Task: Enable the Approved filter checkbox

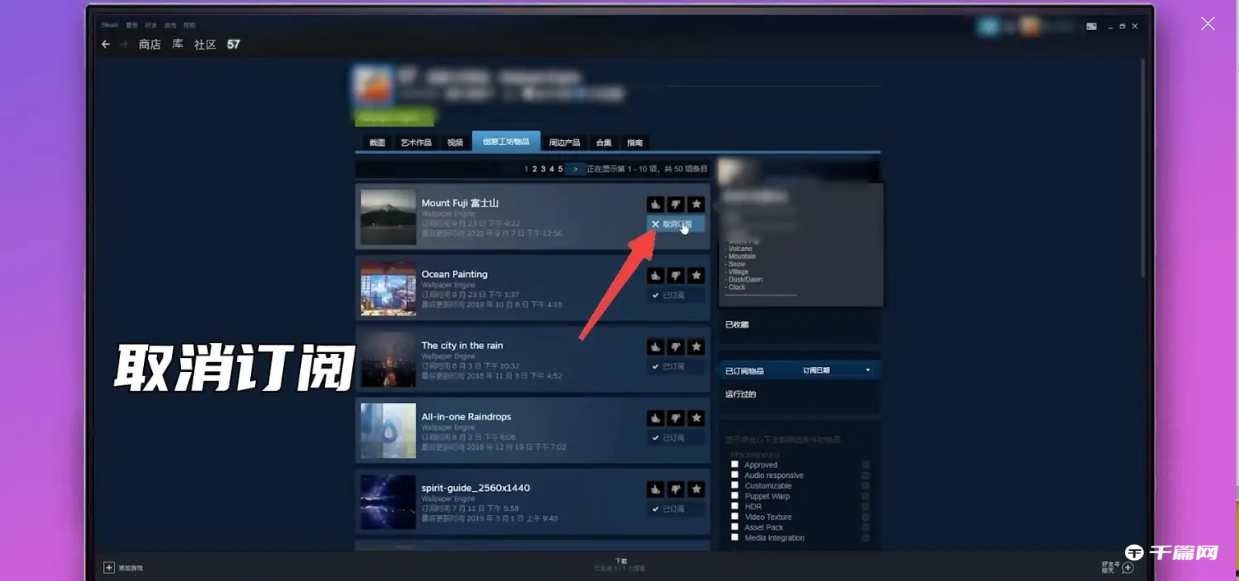Action: click(735, 465)
